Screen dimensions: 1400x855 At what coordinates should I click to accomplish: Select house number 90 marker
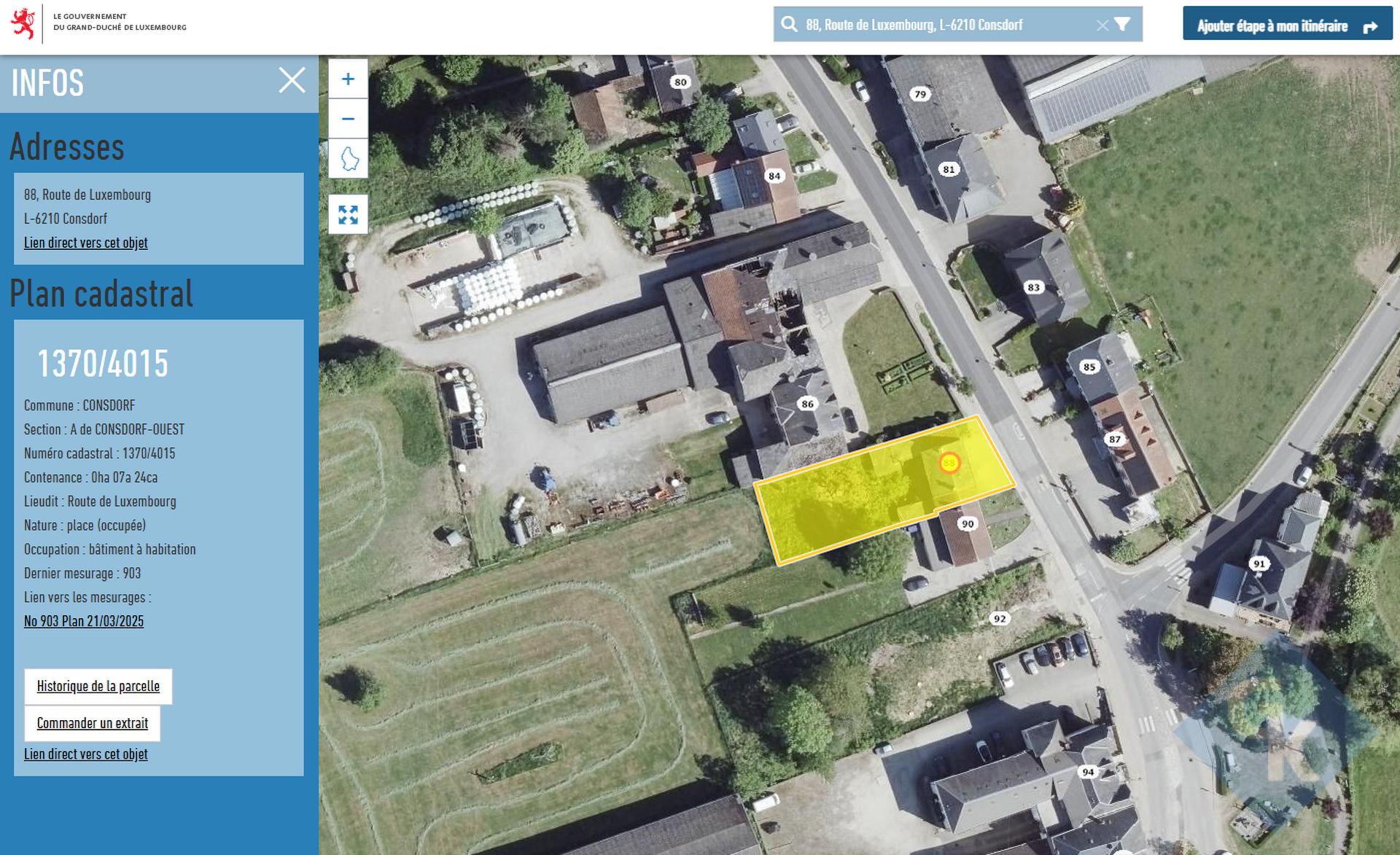[x=968, y=524]
